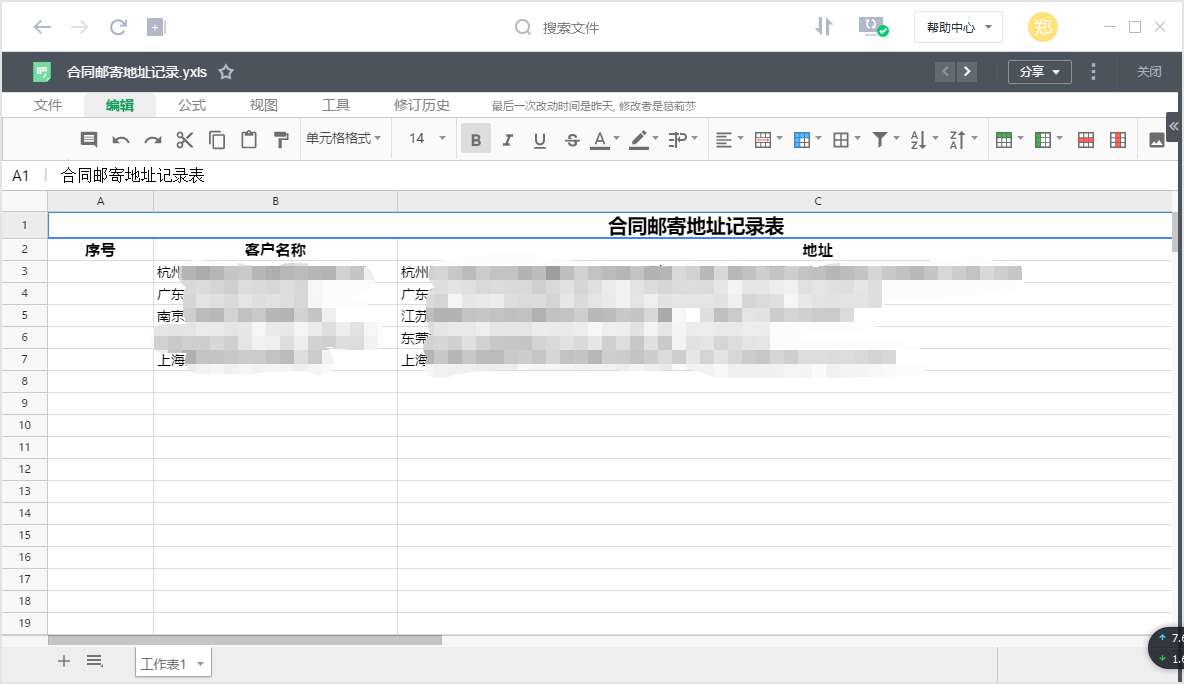Open the 单元格格式 cell format dropdown
1184x684 pixels.
pos(340,139)
